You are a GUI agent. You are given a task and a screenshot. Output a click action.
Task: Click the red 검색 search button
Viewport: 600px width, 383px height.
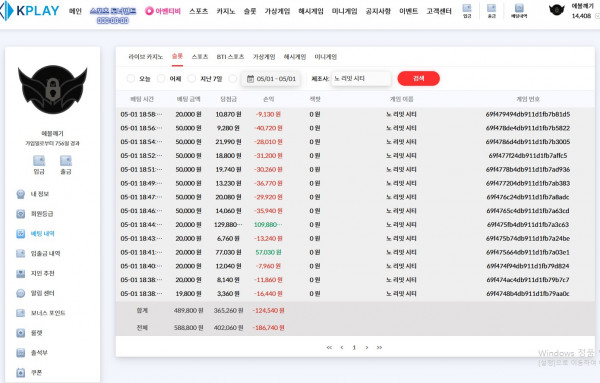click(419, 78)
